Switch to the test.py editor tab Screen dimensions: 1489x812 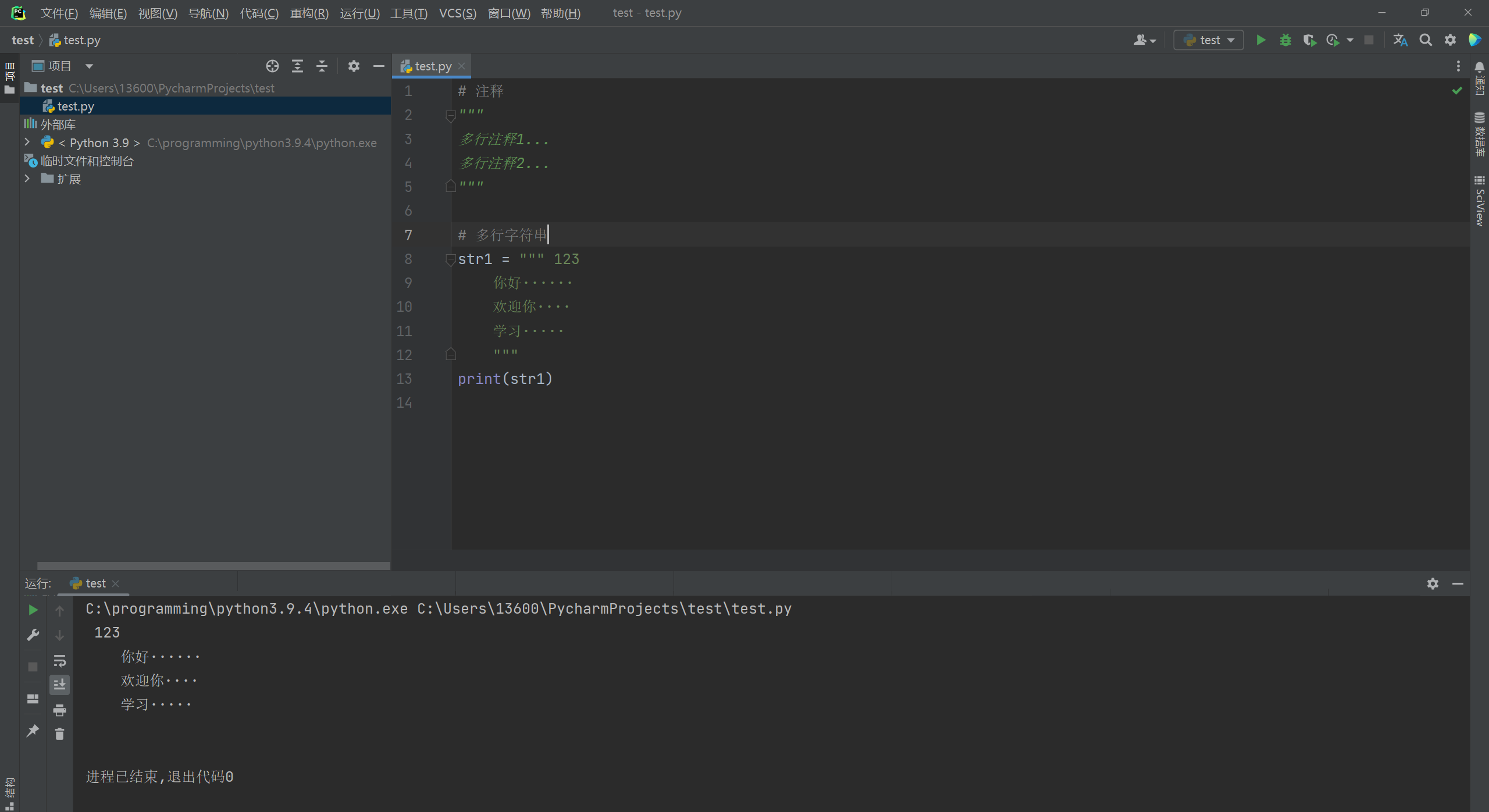click(432, 66)
